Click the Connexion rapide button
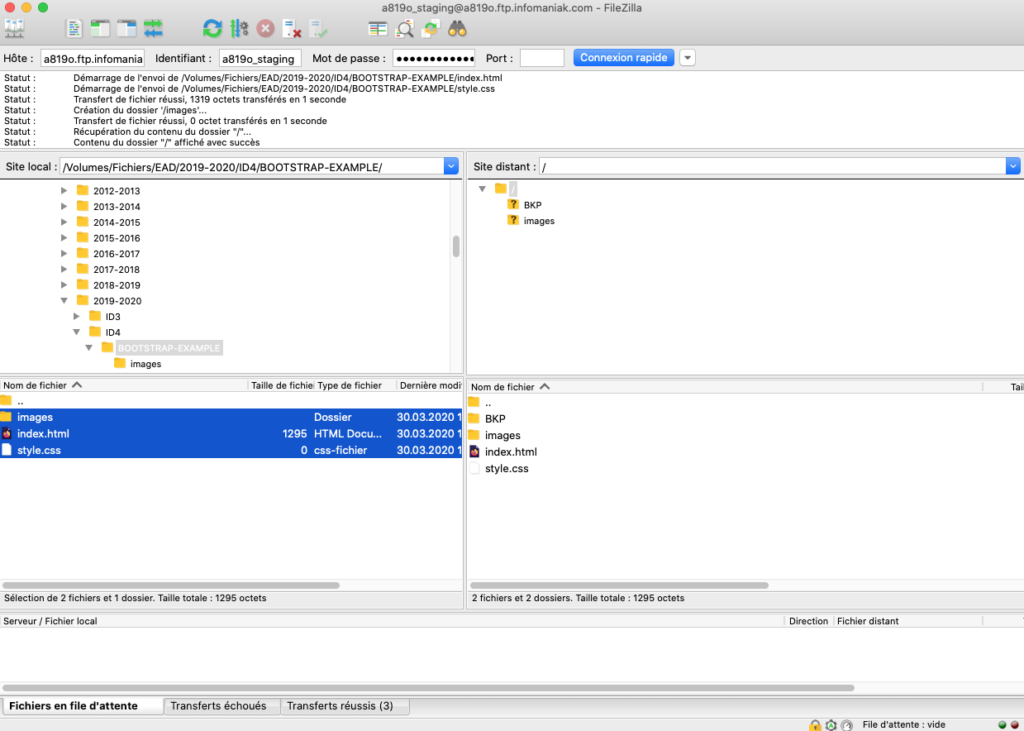 (623, 58)
